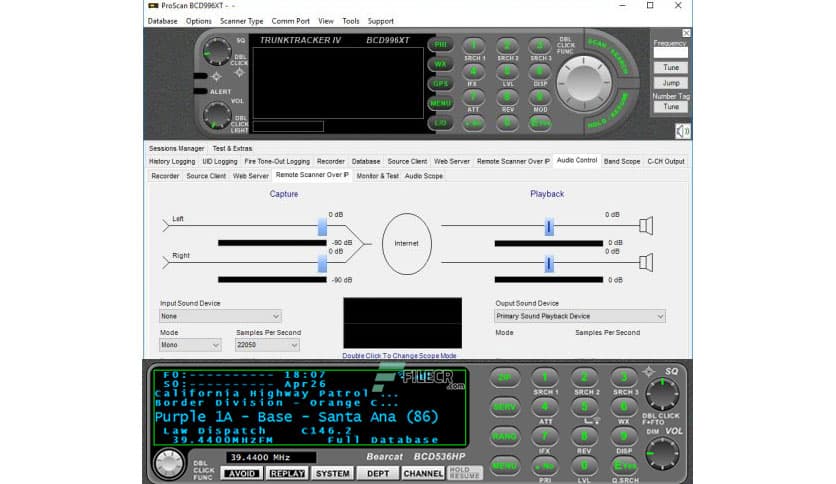The height and width of the screenshot is (484, 836).
Task: Click the VOL knob on the BCD536HP
Action: (x=662, y=454)
